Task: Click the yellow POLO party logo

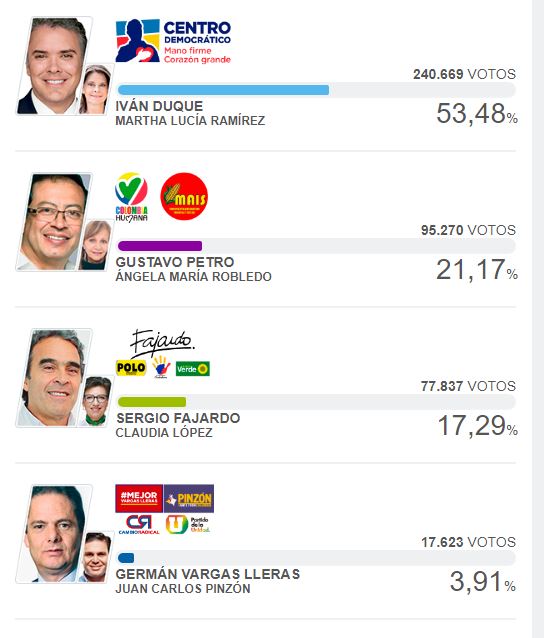Action: [131, 368]
